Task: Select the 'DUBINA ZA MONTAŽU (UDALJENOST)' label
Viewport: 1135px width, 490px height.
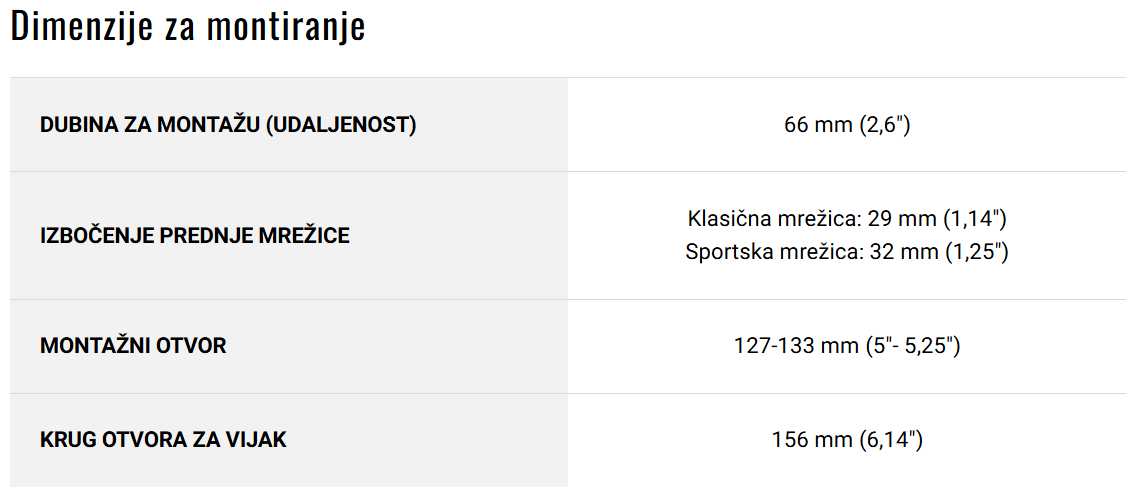Action: [x=228, y=125]
